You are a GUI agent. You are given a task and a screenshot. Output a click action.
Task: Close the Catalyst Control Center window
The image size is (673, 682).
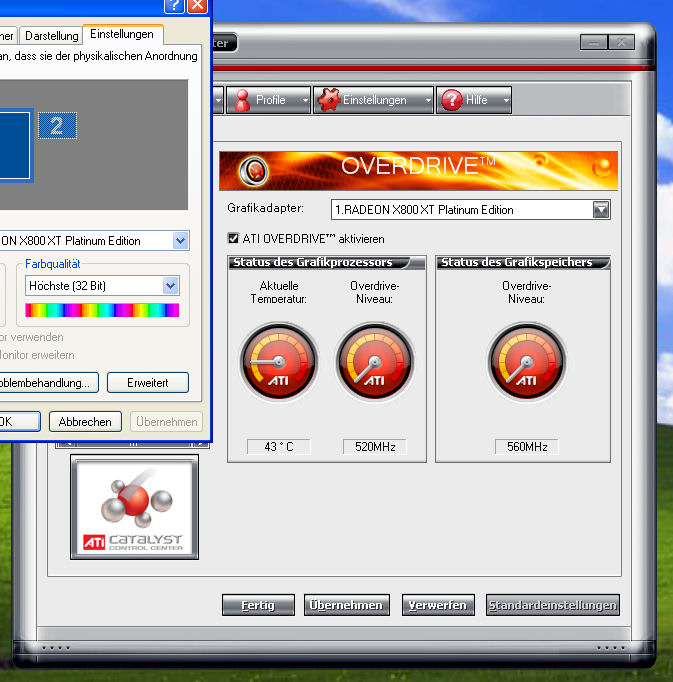[621, 43]
